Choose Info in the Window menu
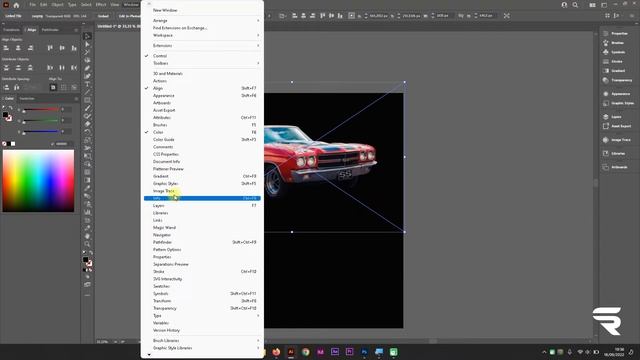 coord(202,198)
